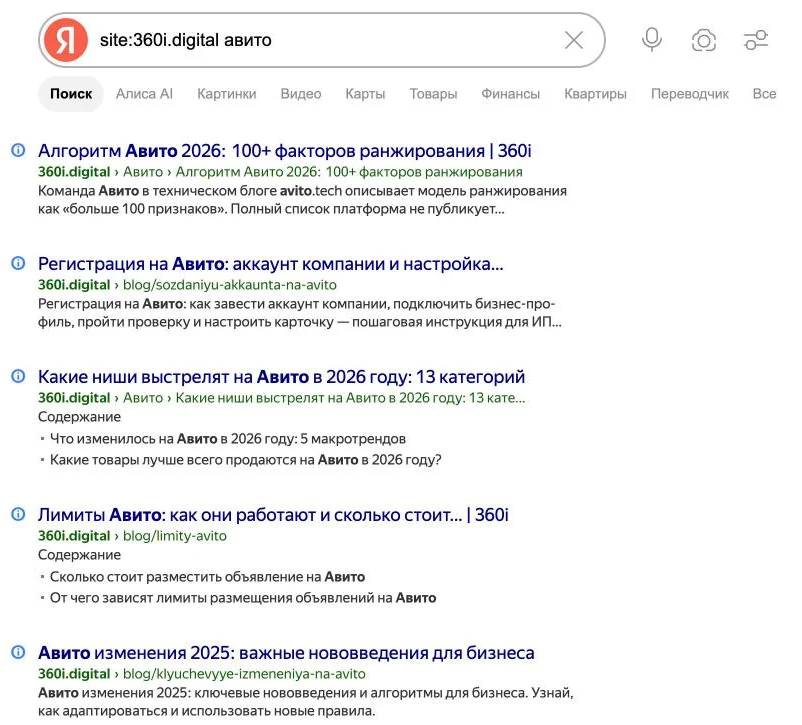Viewport: 802px width, 725px height.
Task: Expand the Все services tab
Action: coord(764,94)
